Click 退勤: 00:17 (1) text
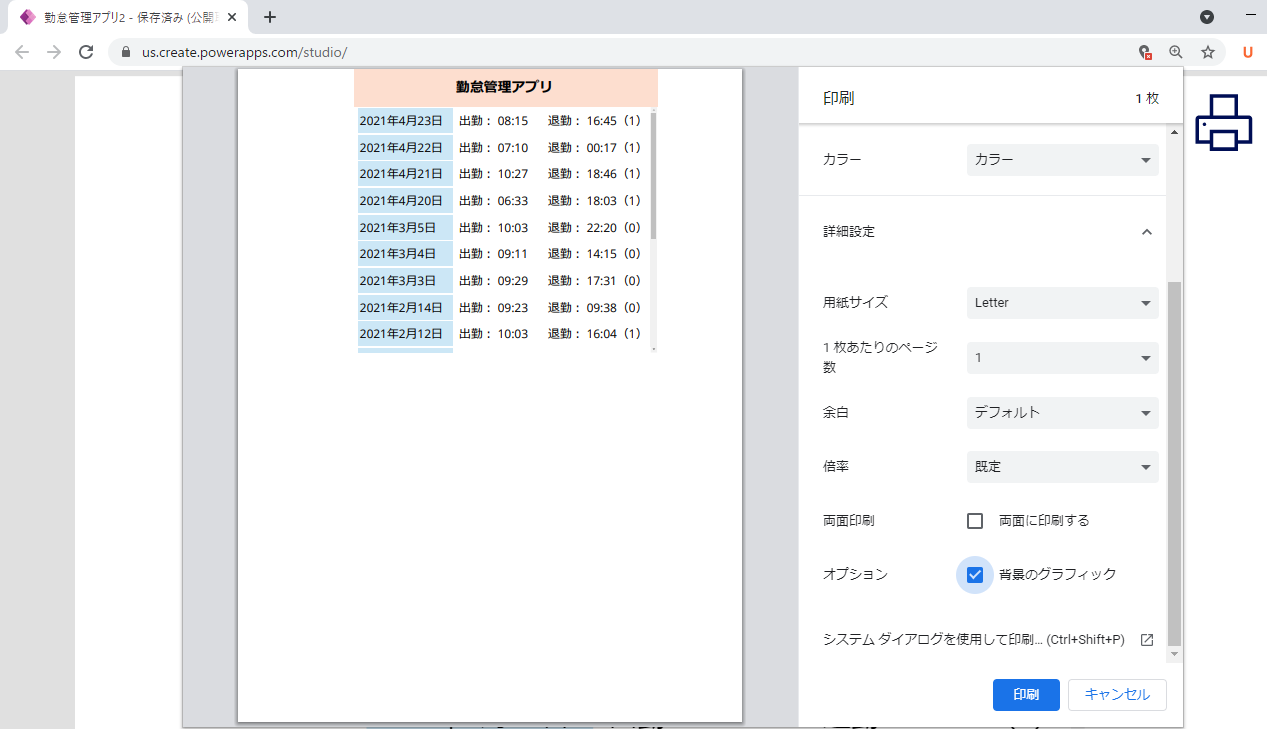The image size is (1267, 729). pos(594,147)
